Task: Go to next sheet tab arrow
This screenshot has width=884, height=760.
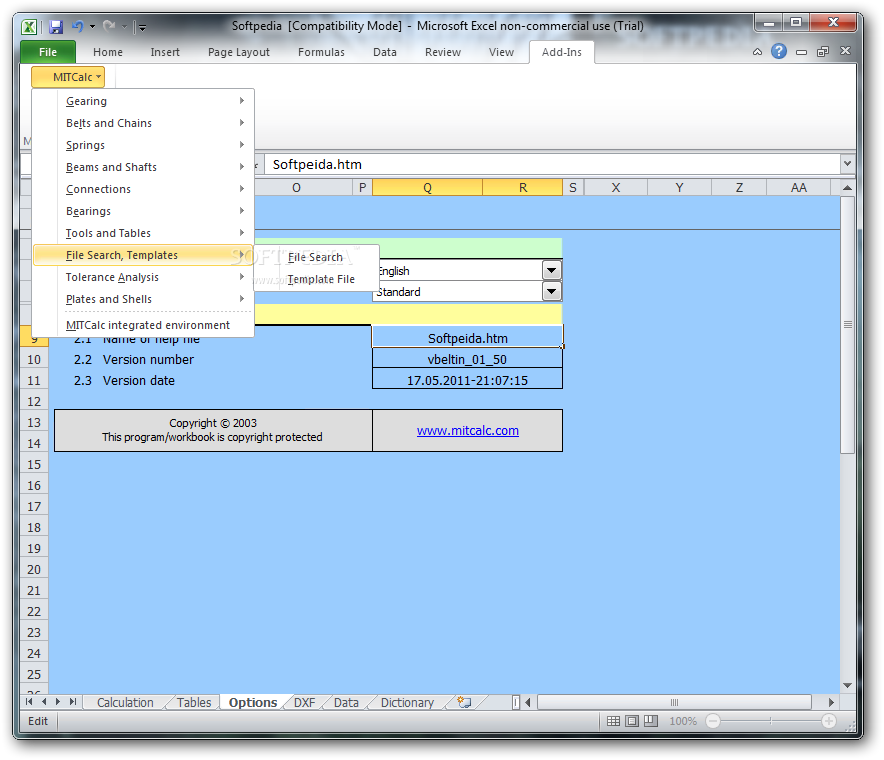Action: click(x=58, y=702)
